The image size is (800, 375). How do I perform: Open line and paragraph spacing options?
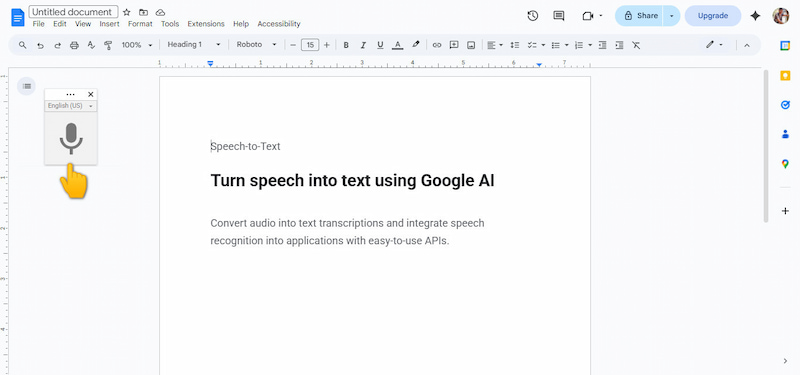point(515,45)
